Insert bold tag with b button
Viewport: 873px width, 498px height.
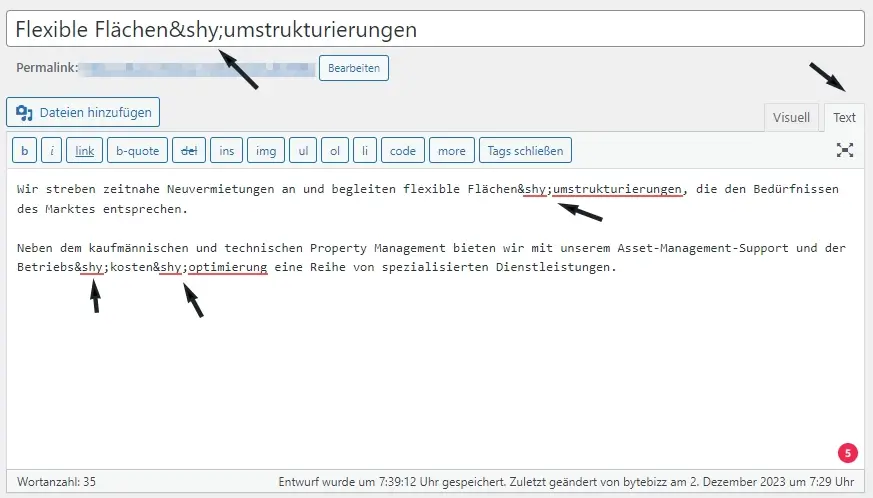point(24,150)
